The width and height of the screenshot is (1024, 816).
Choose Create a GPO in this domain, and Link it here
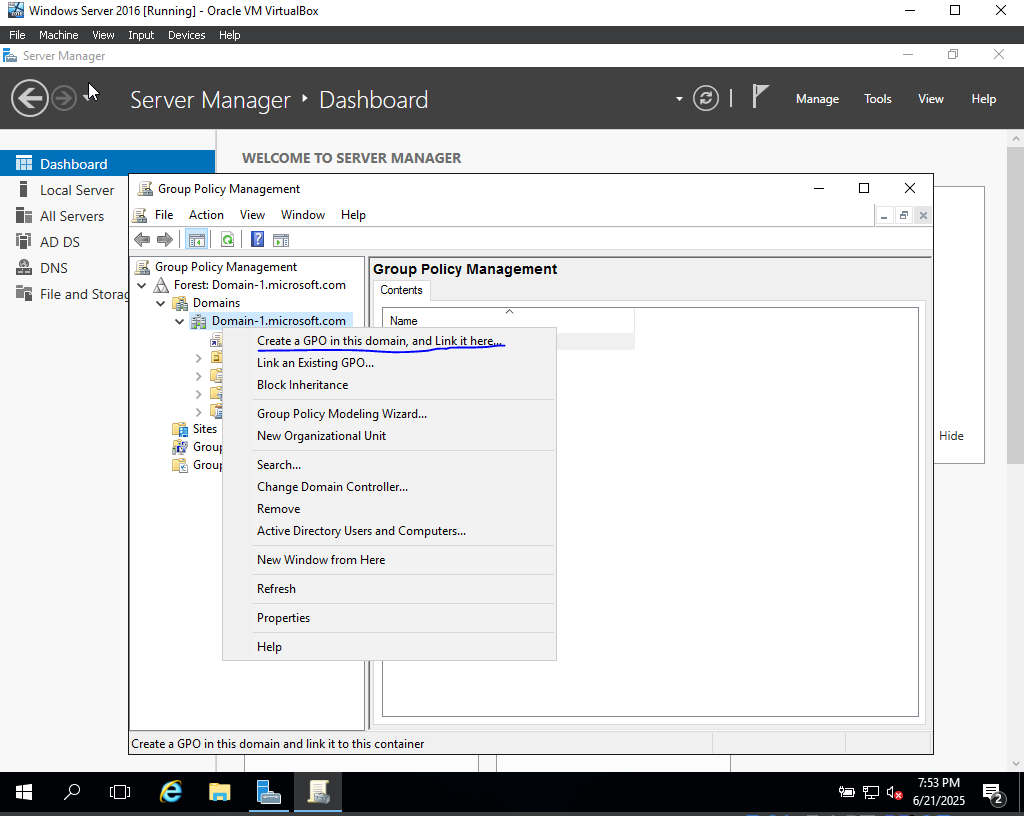pyautogui.click(x=389, y=341)
